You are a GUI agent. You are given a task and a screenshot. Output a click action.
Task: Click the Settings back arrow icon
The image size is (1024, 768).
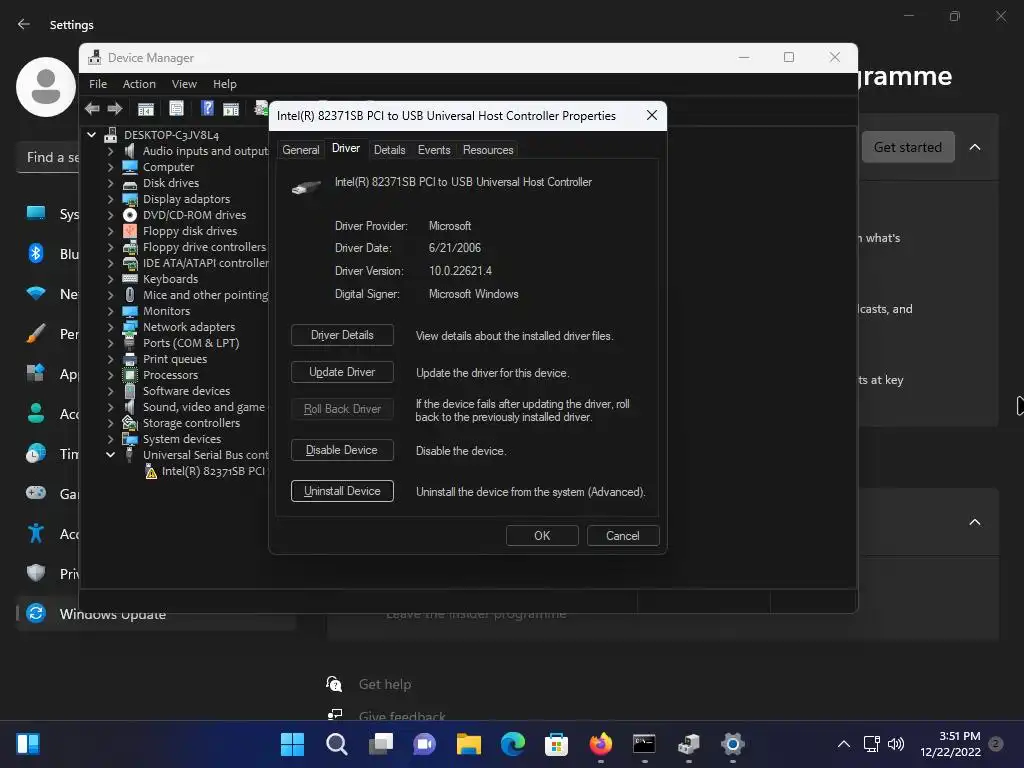point(24,24)
